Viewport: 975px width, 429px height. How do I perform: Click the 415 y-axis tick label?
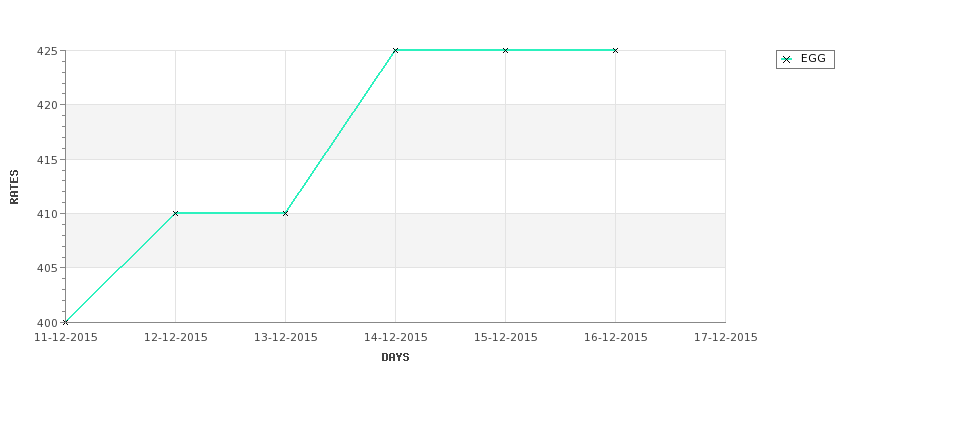click(x=47, y=160)
